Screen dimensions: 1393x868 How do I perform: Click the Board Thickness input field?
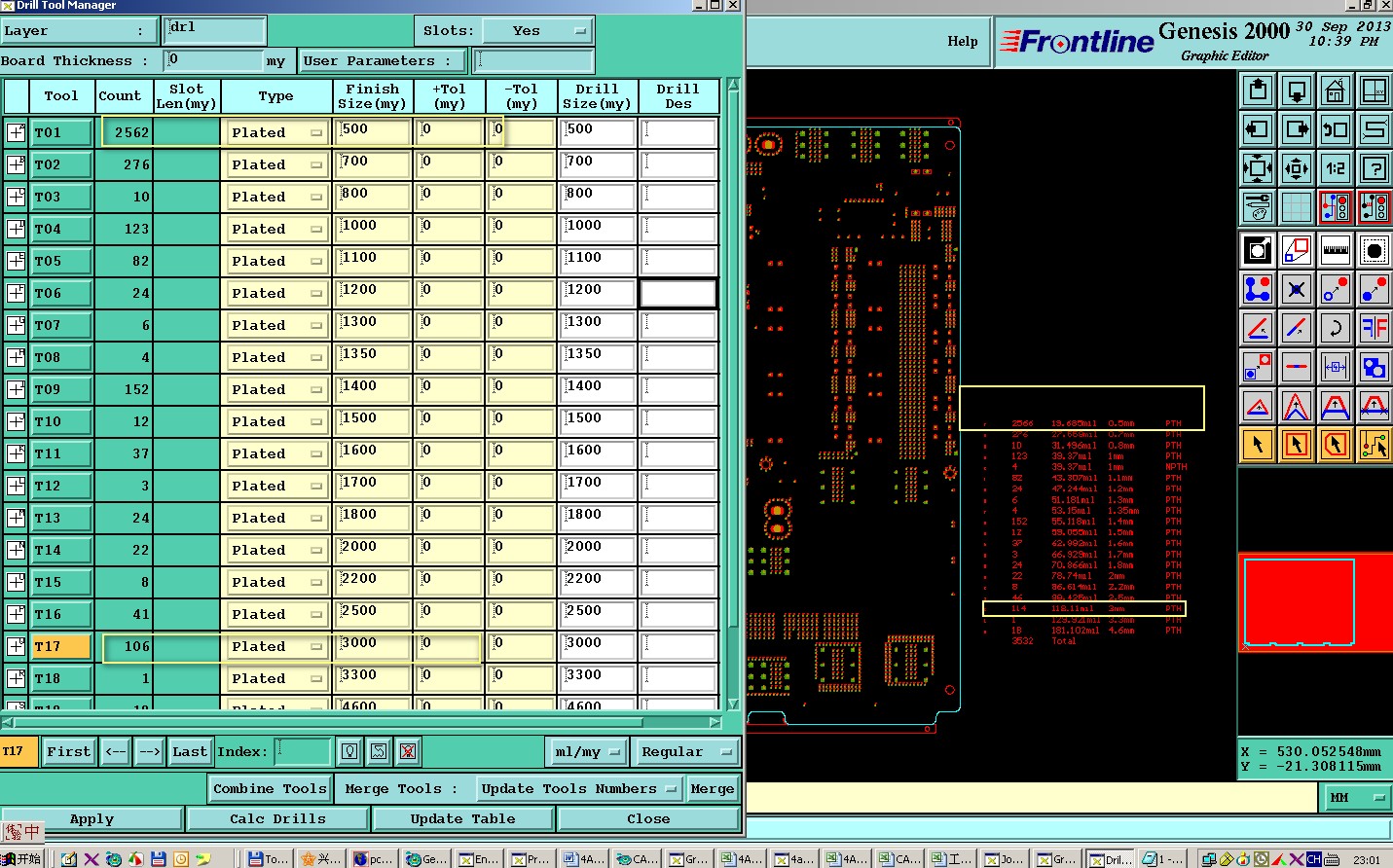(213, 60)
